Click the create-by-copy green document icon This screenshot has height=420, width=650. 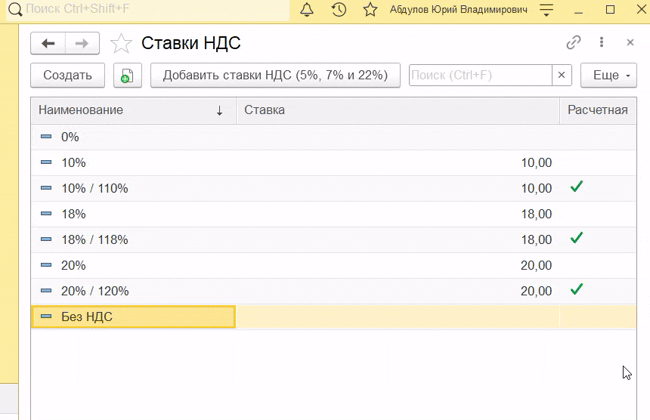click(x=126, y=75)
